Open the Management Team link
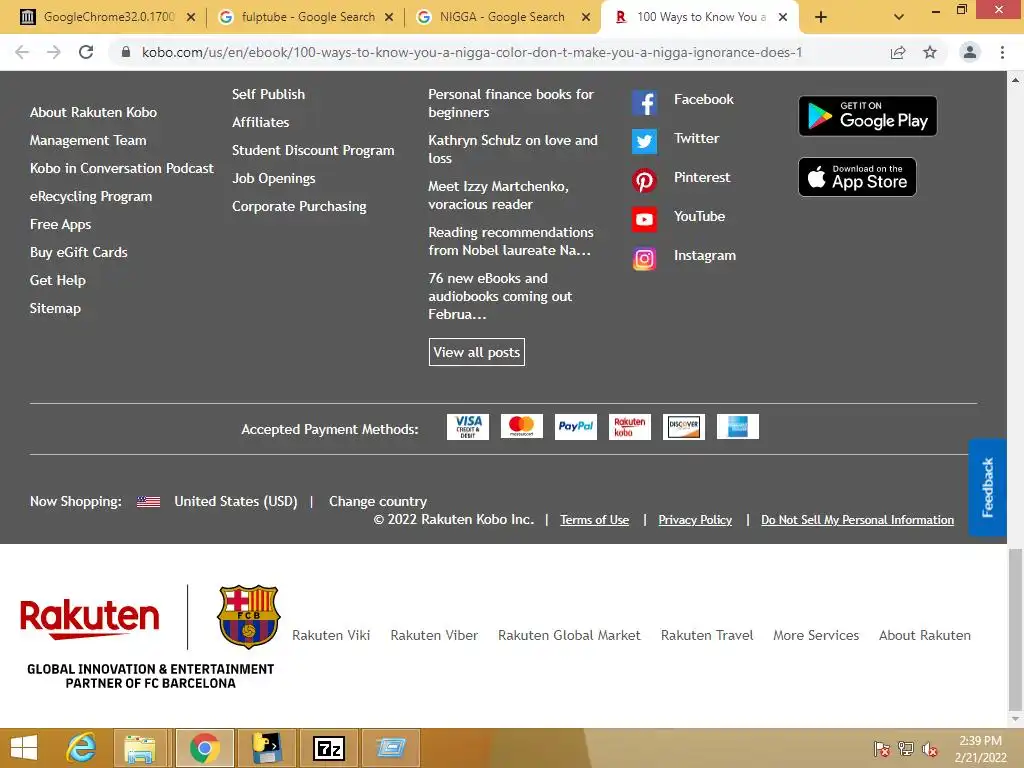Viewport: 1024px width, 768px height. (88, 140)
